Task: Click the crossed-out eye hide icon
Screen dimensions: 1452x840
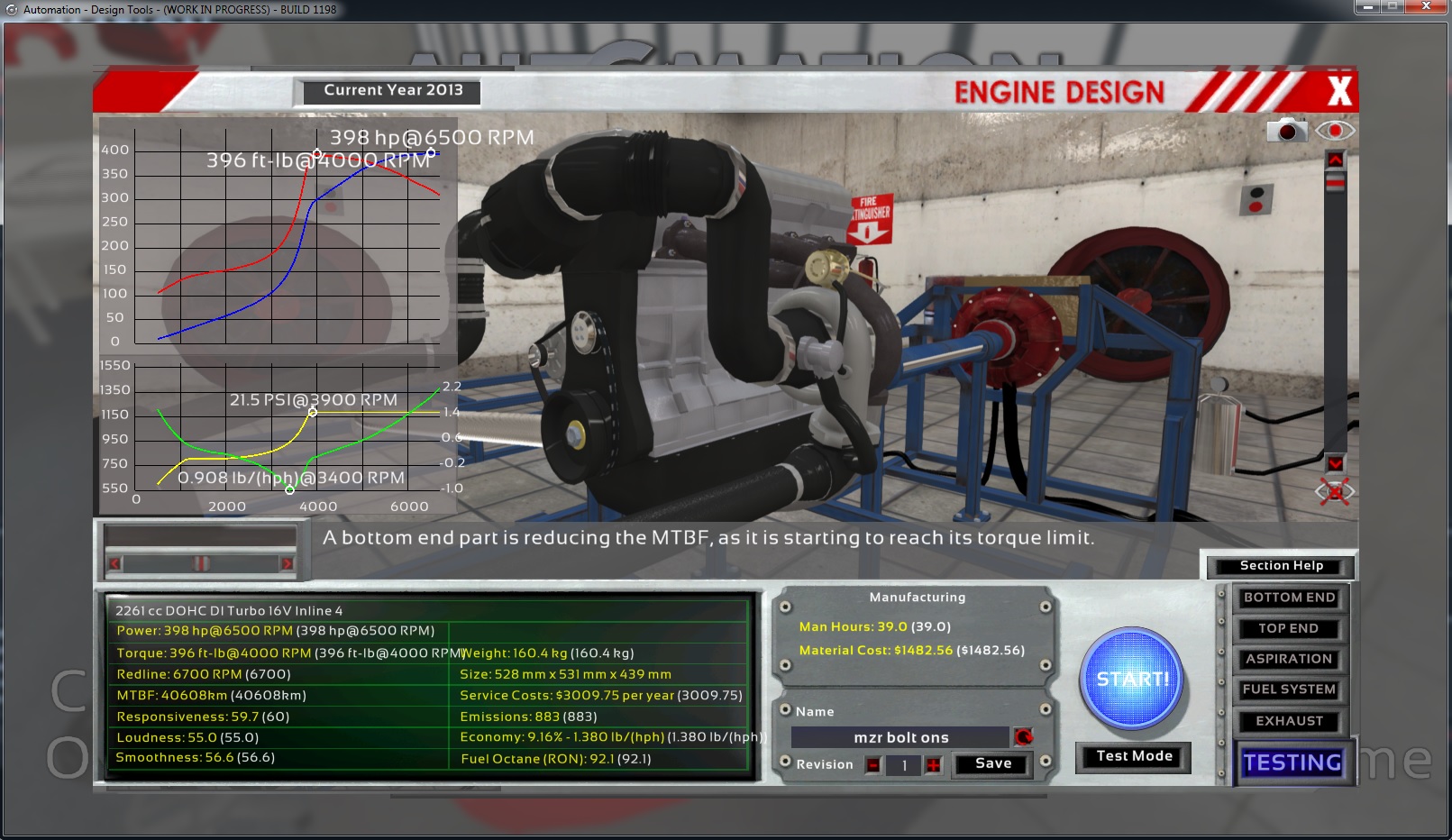Action: tap(1335, 491)
